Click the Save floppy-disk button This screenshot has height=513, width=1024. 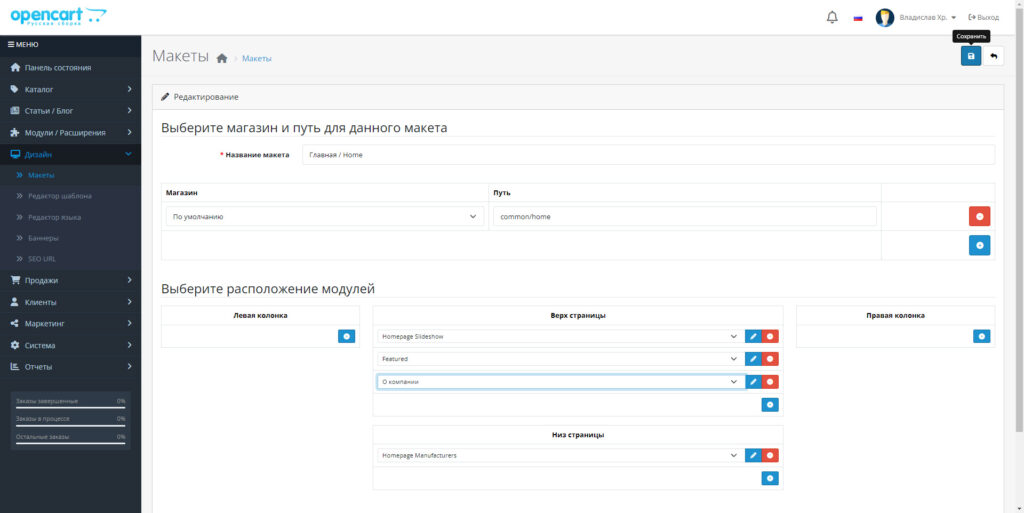coord(970,56)
